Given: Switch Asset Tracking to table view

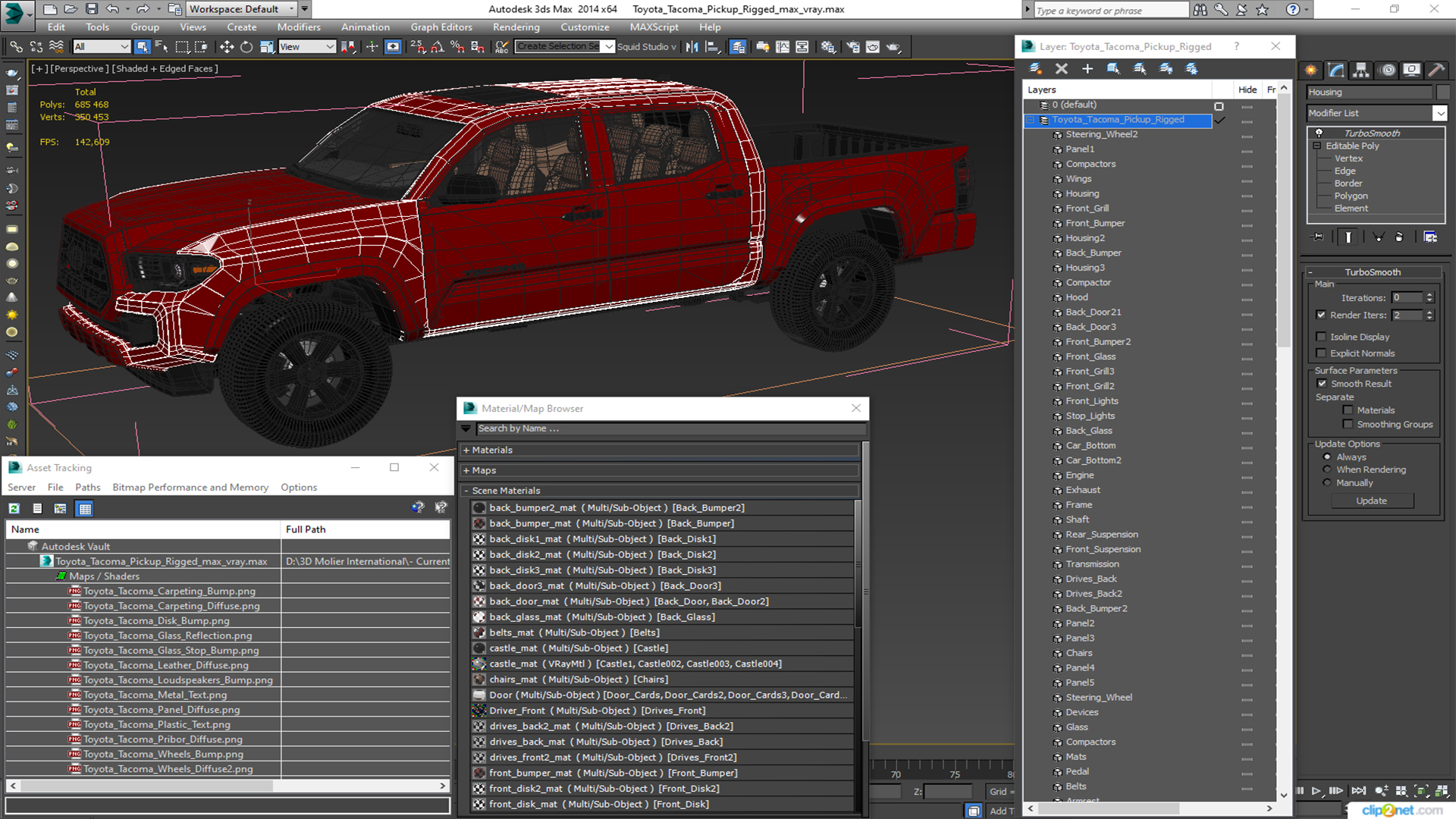Looking at the screenshot, I should pos(85,509).
